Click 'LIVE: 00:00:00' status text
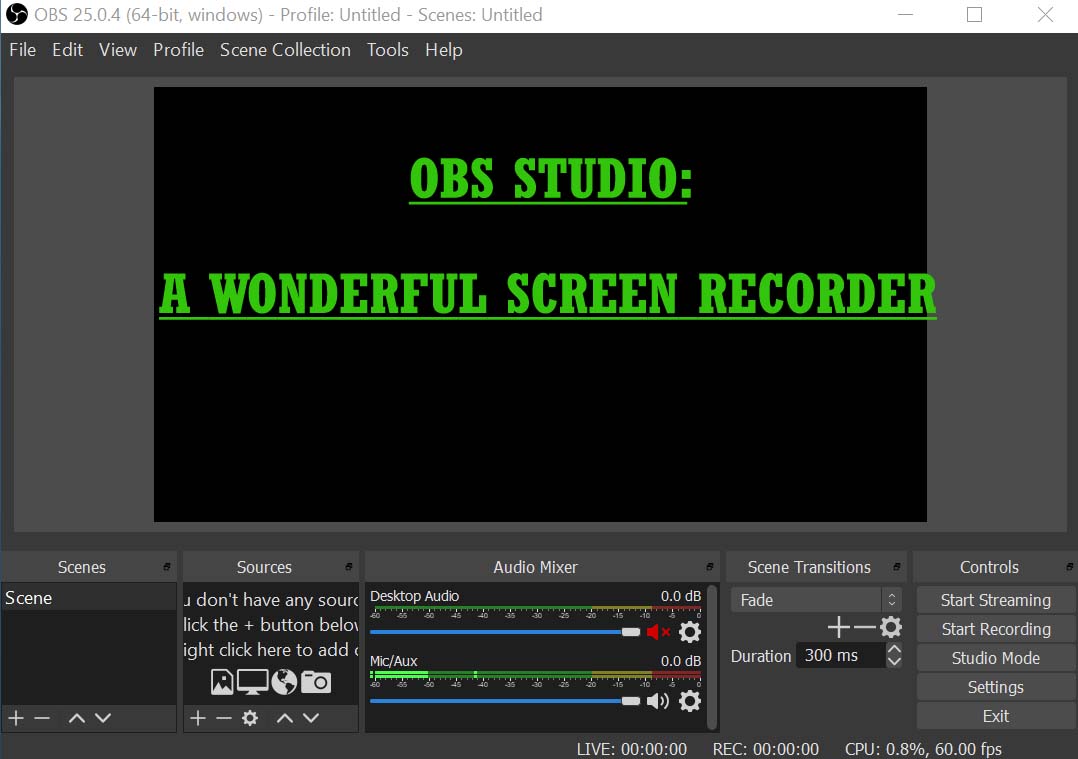Viewport: 1078px width, 759px height. (x=631, y=749)
